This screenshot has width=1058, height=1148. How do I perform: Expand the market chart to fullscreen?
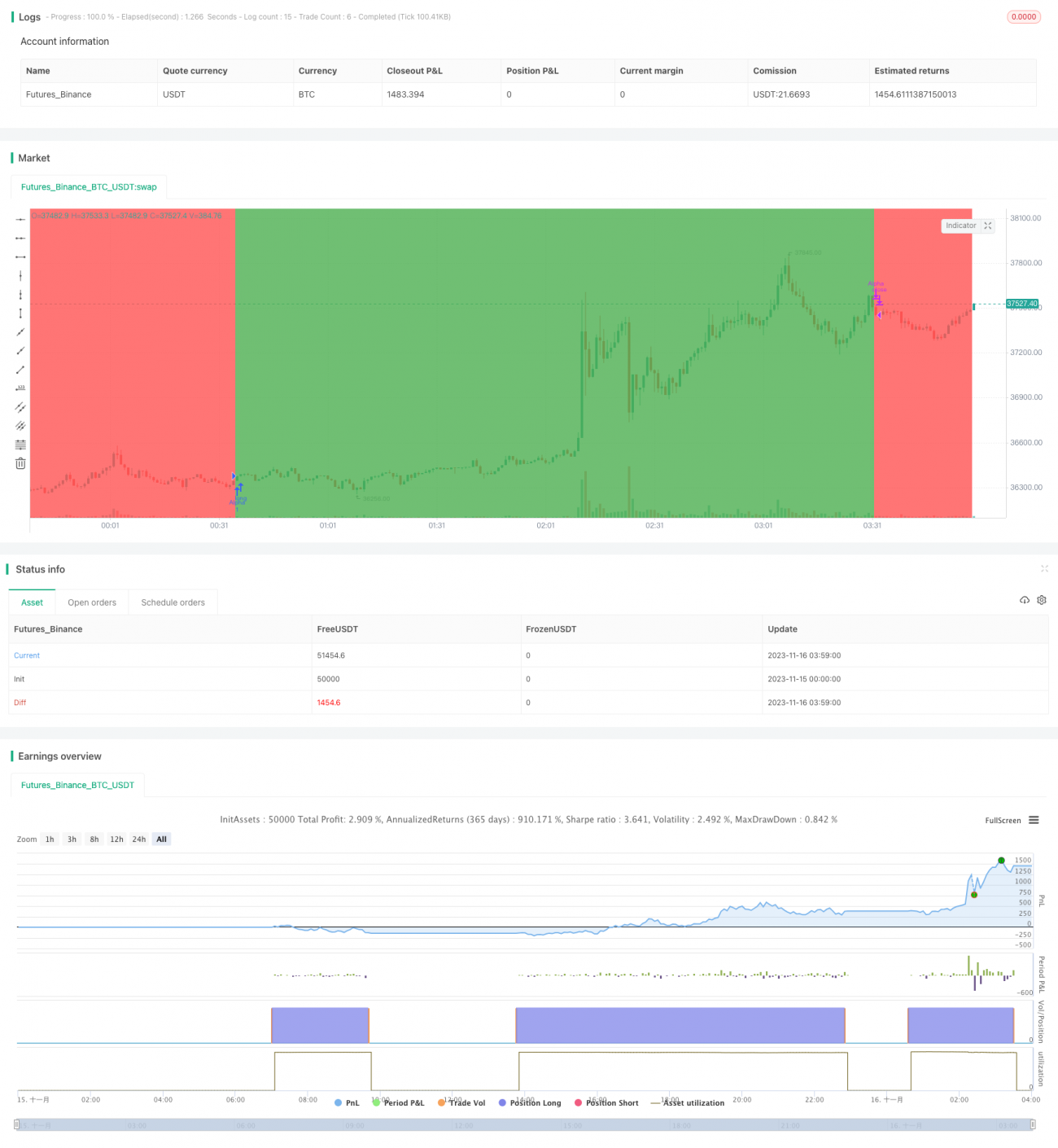(988, 226)
